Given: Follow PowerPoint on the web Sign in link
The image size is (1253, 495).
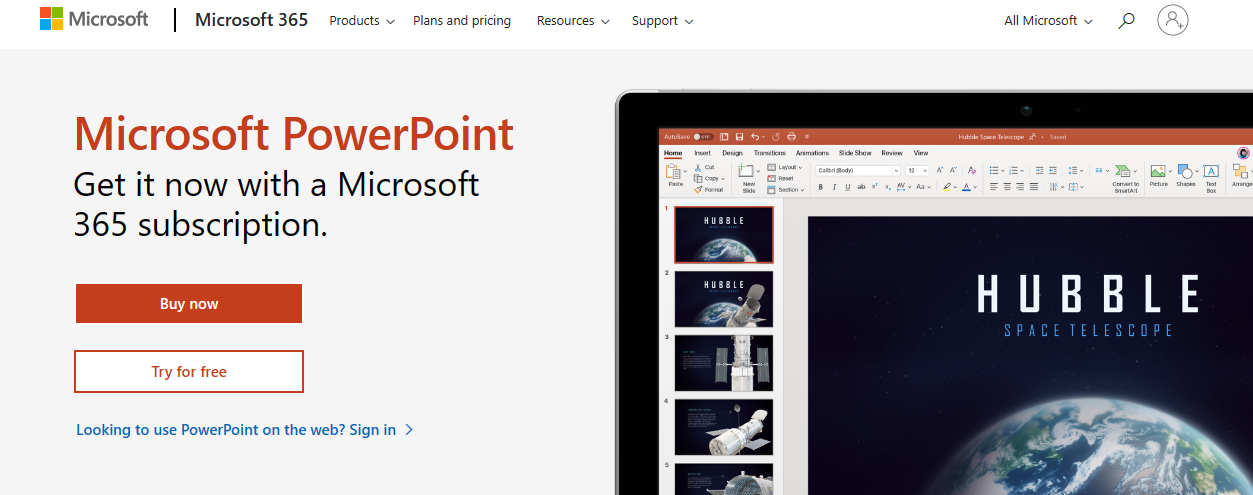Looking at the screenshot, I should tap(245, 430).
